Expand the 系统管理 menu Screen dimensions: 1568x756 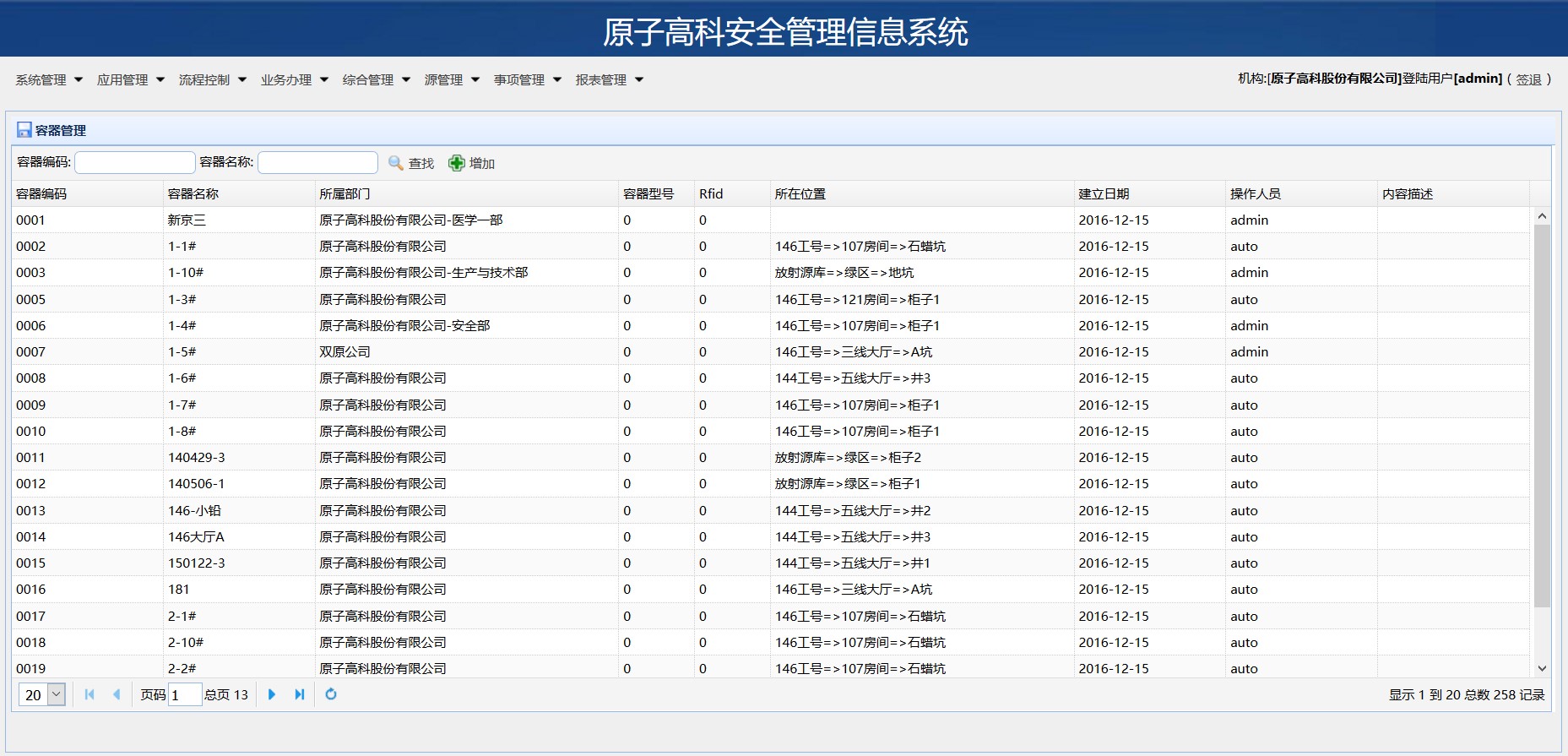click(x=49, y=79)
